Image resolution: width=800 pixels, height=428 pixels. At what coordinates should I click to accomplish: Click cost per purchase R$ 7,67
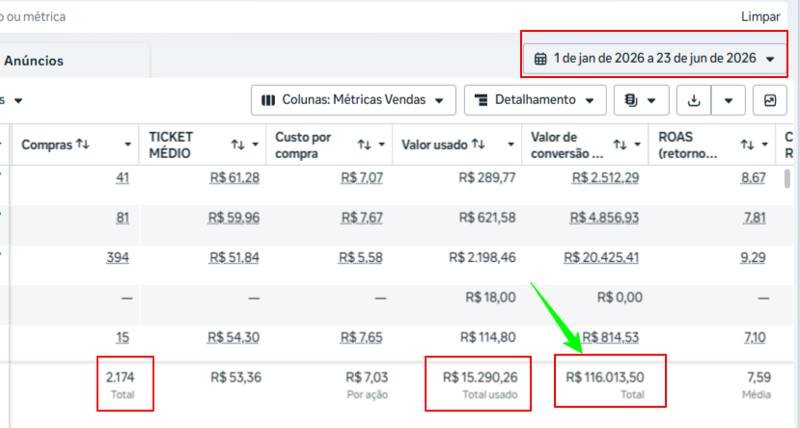tap(362, 218)
